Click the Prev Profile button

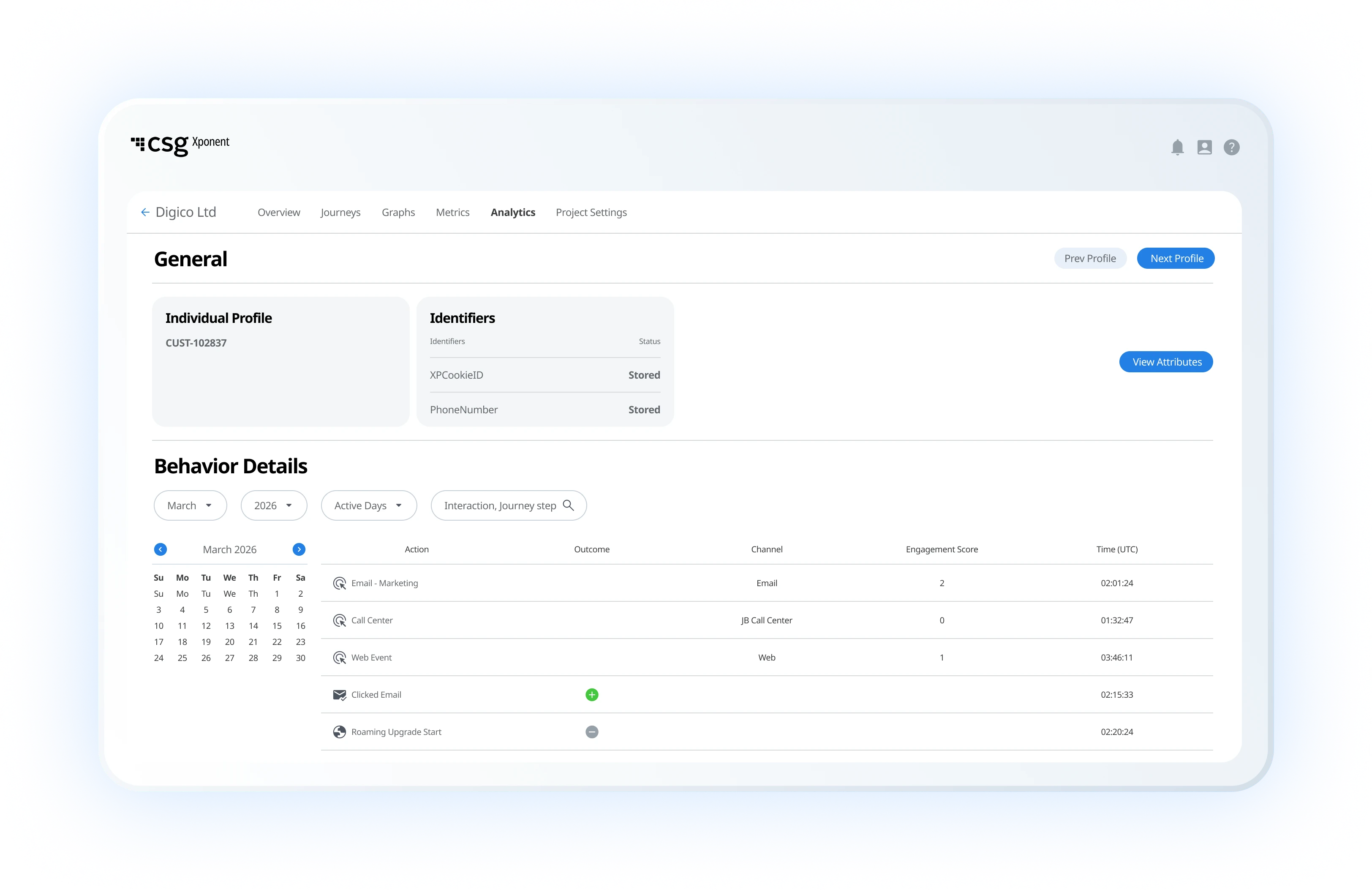point(1090,258)
